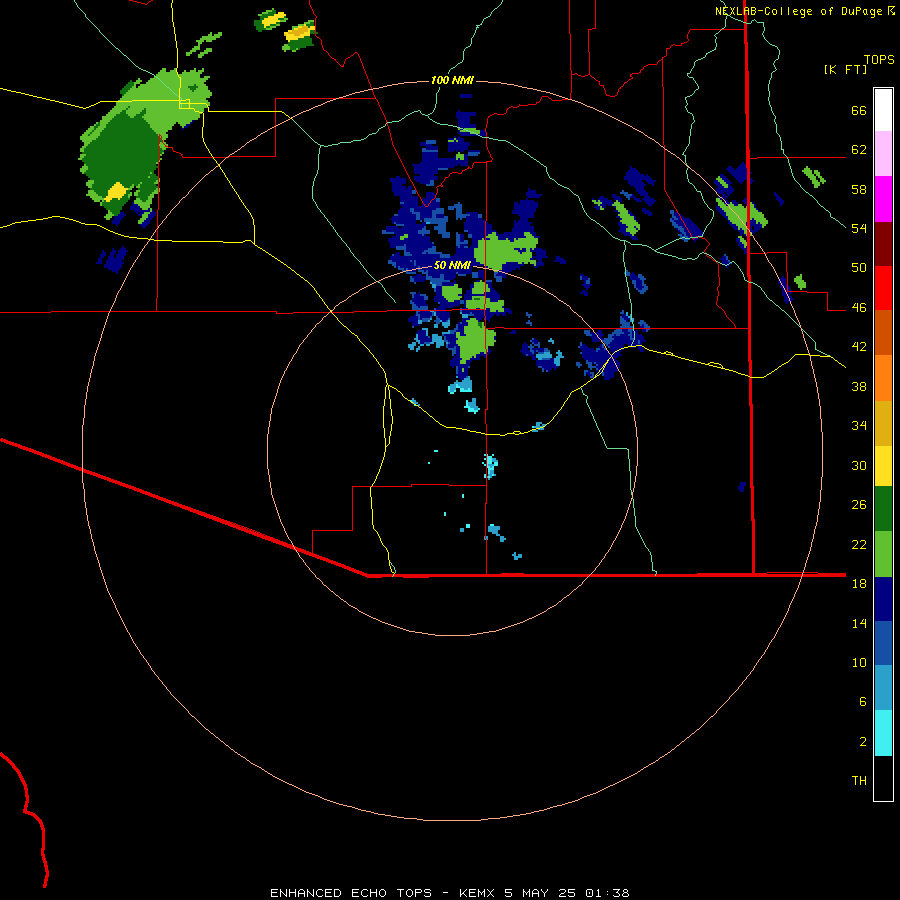This screenshot has width=900, height=900.
Task: Click the 'TH' threshold label
Action: pyautogui.click(x=859, y=781)
